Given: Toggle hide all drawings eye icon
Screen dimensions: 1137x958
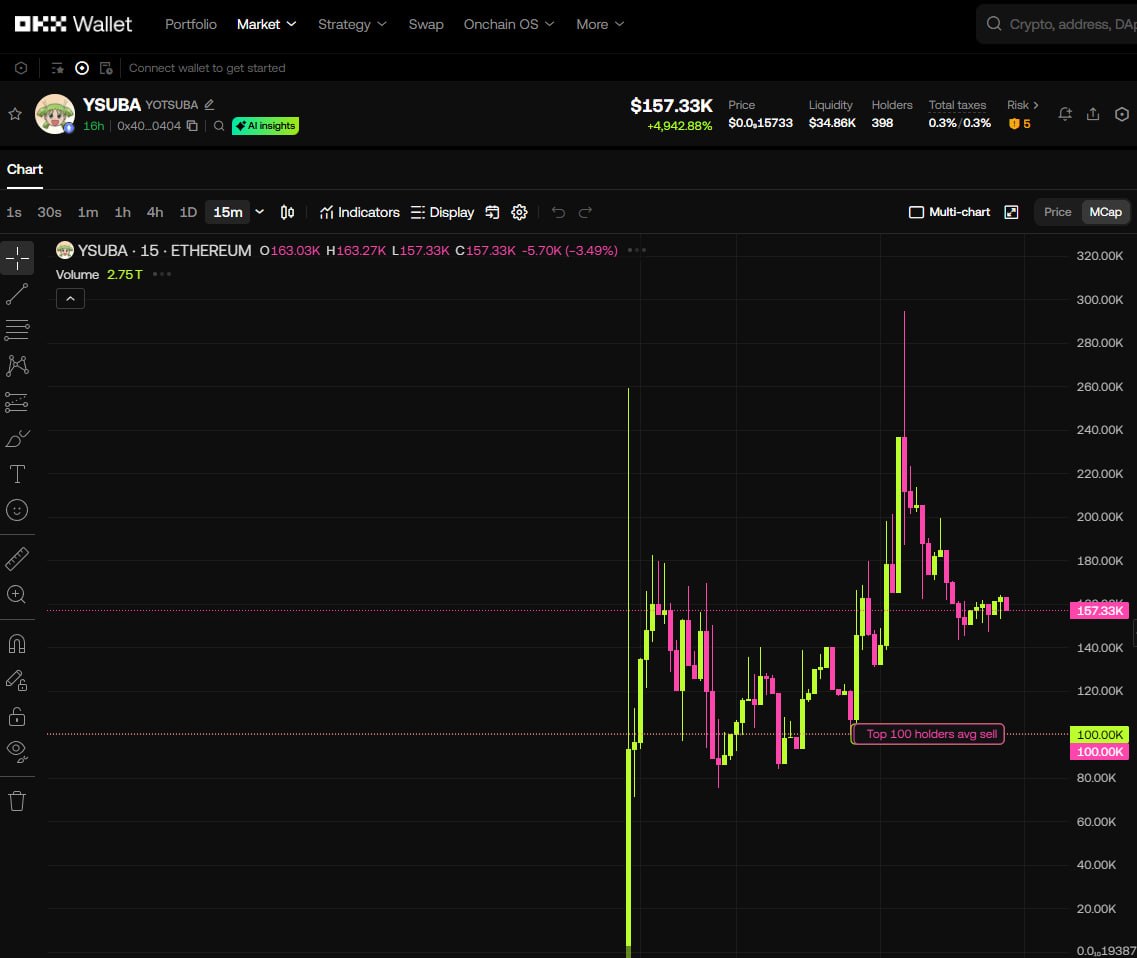Looking at the screenshot, I should pos(17,752).
